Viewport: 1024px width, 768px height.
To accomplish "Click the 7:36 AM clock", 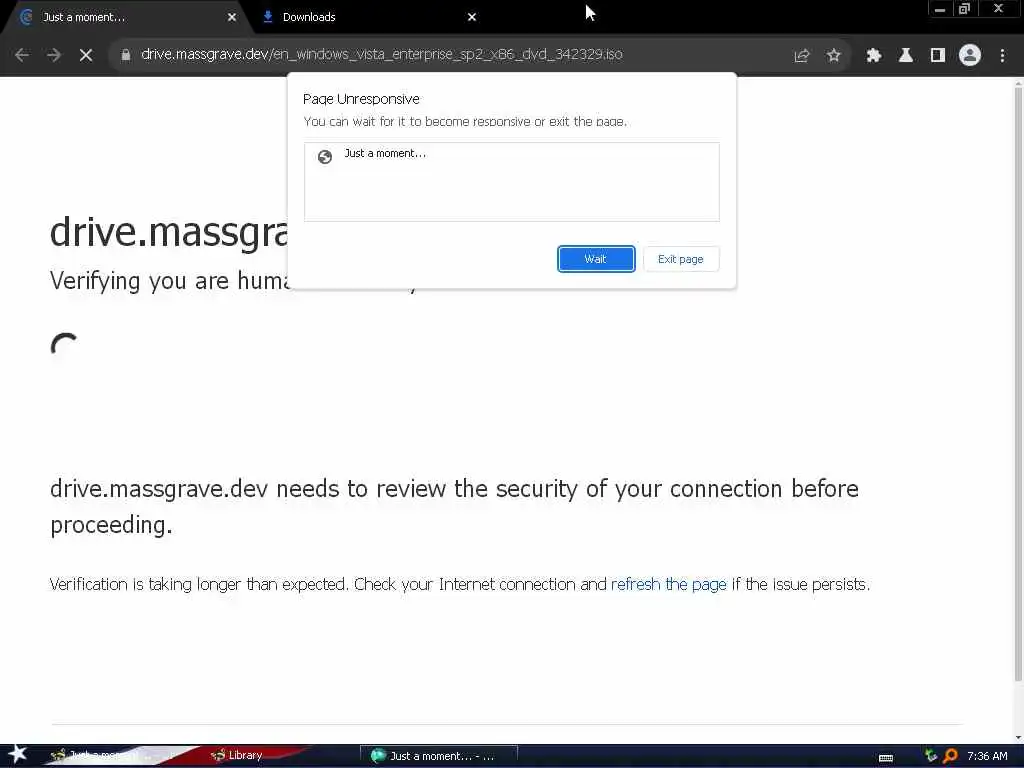I will pyautogui.click(x=987, y=756).
